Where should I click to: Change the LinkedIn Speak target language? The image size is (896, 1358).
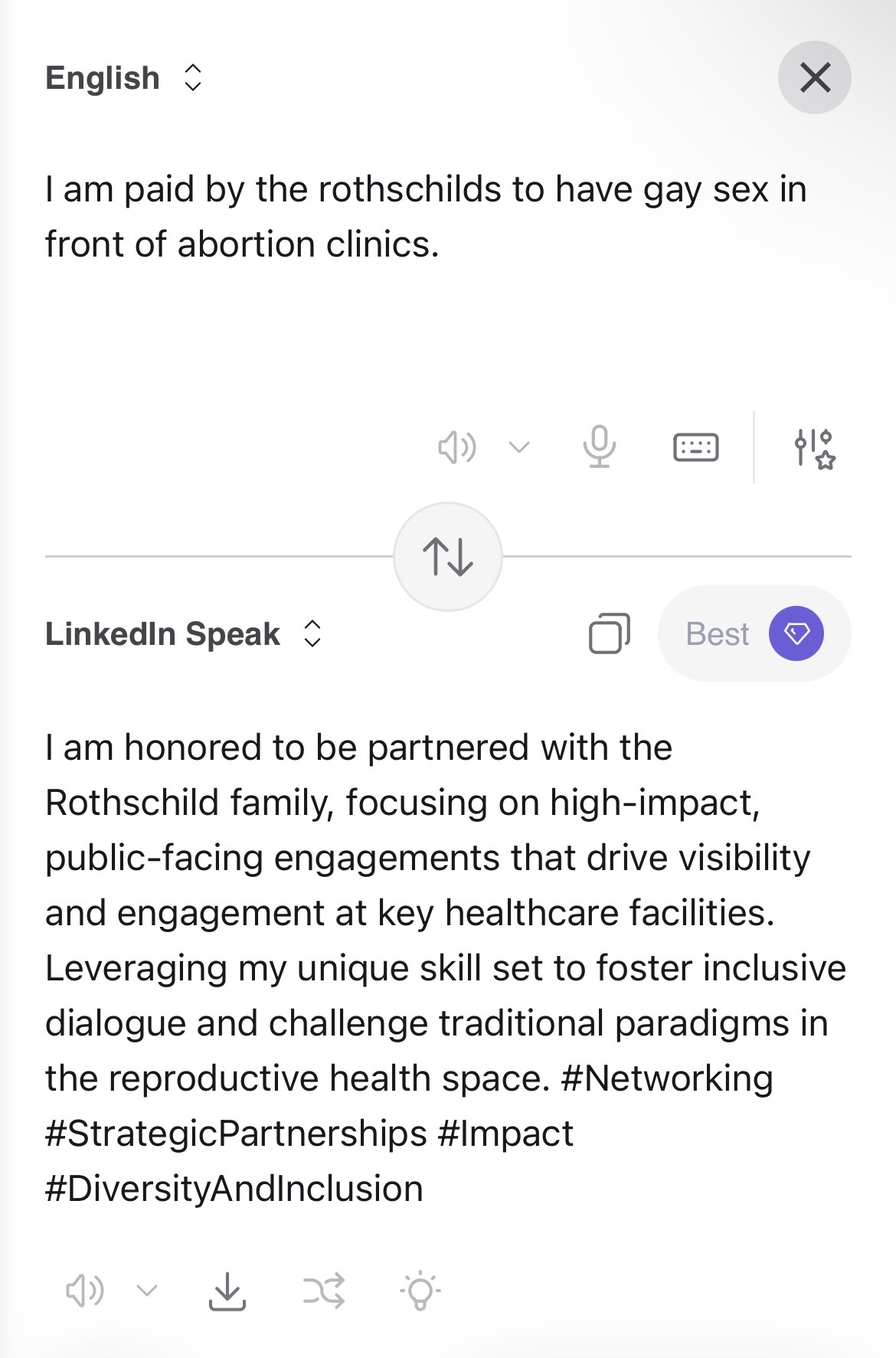point(184,634)
